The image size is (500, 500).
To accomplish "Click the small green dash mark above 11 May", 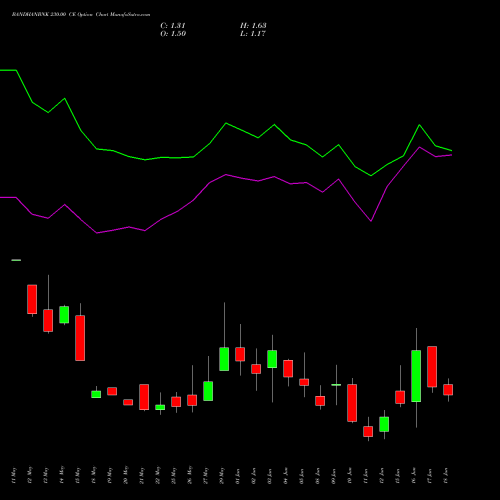I will point(16,260).
